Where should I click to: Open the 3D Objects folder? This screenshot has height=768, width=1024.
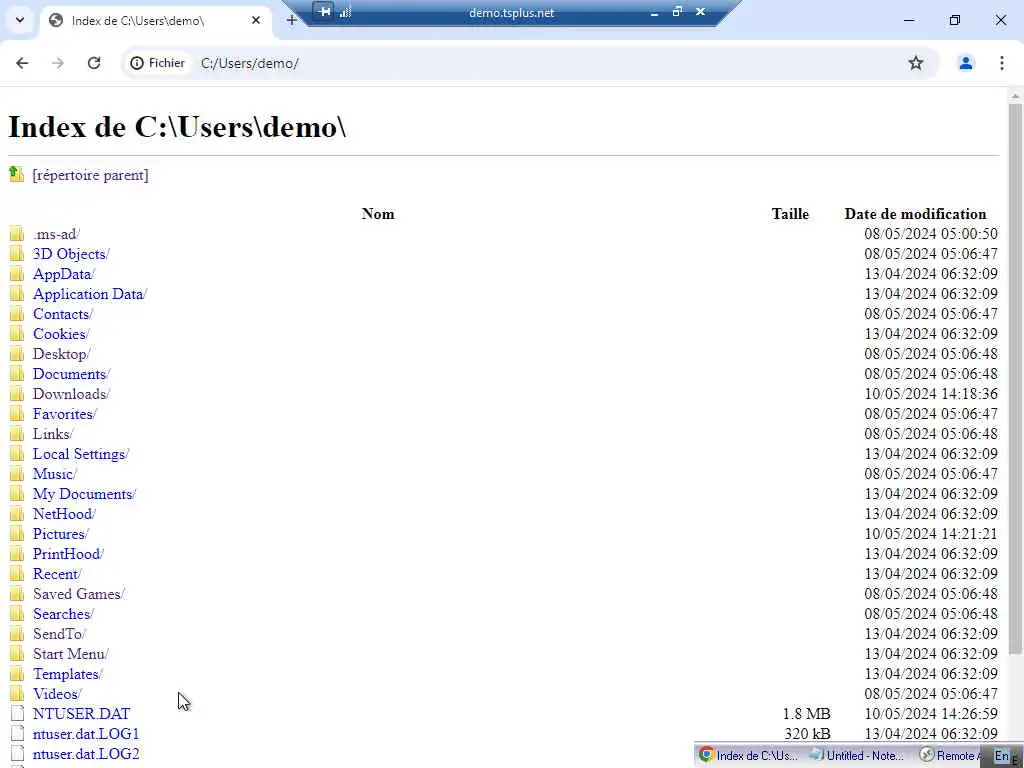(x=71, y=254)
